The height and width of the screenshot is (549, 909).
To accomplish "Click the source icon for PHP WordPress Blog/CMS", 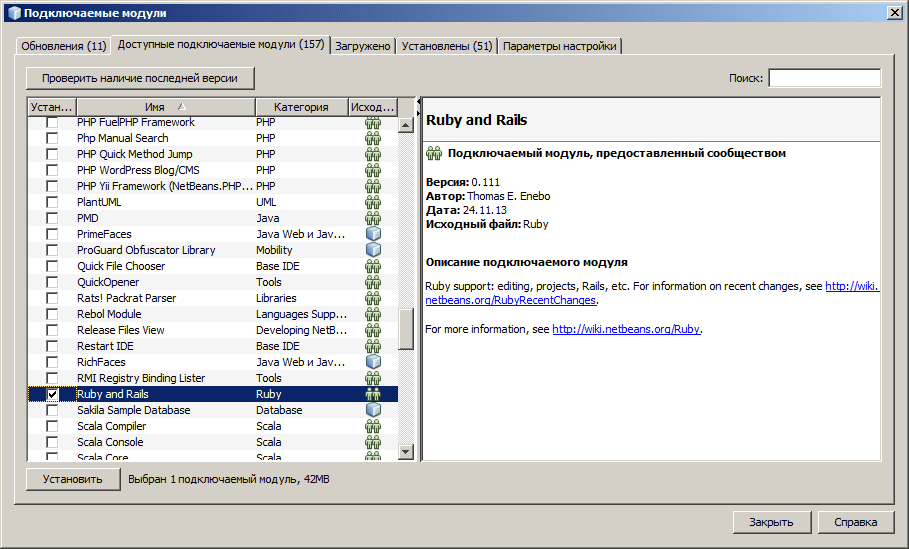I will [x=373, y=170].
